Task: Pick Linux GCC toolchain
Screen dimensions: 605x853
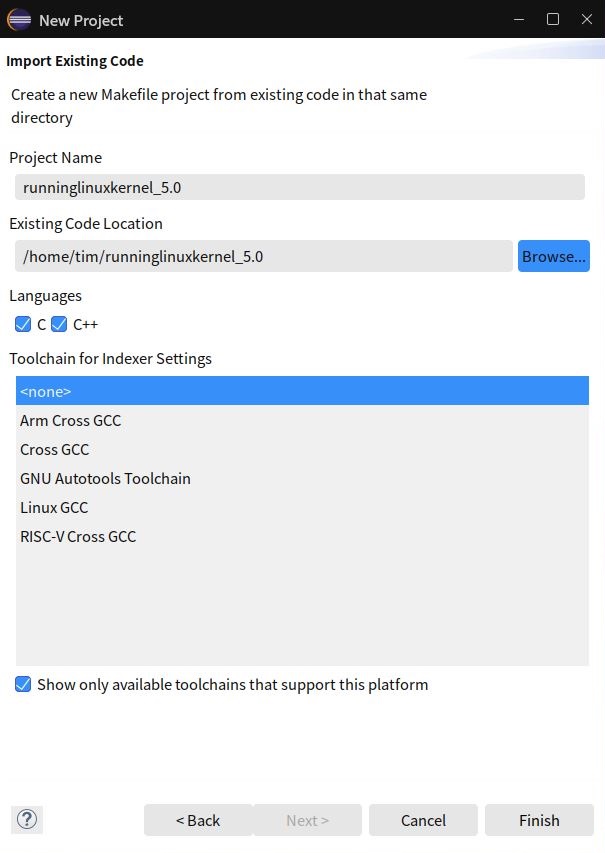Action: [302, 507]
